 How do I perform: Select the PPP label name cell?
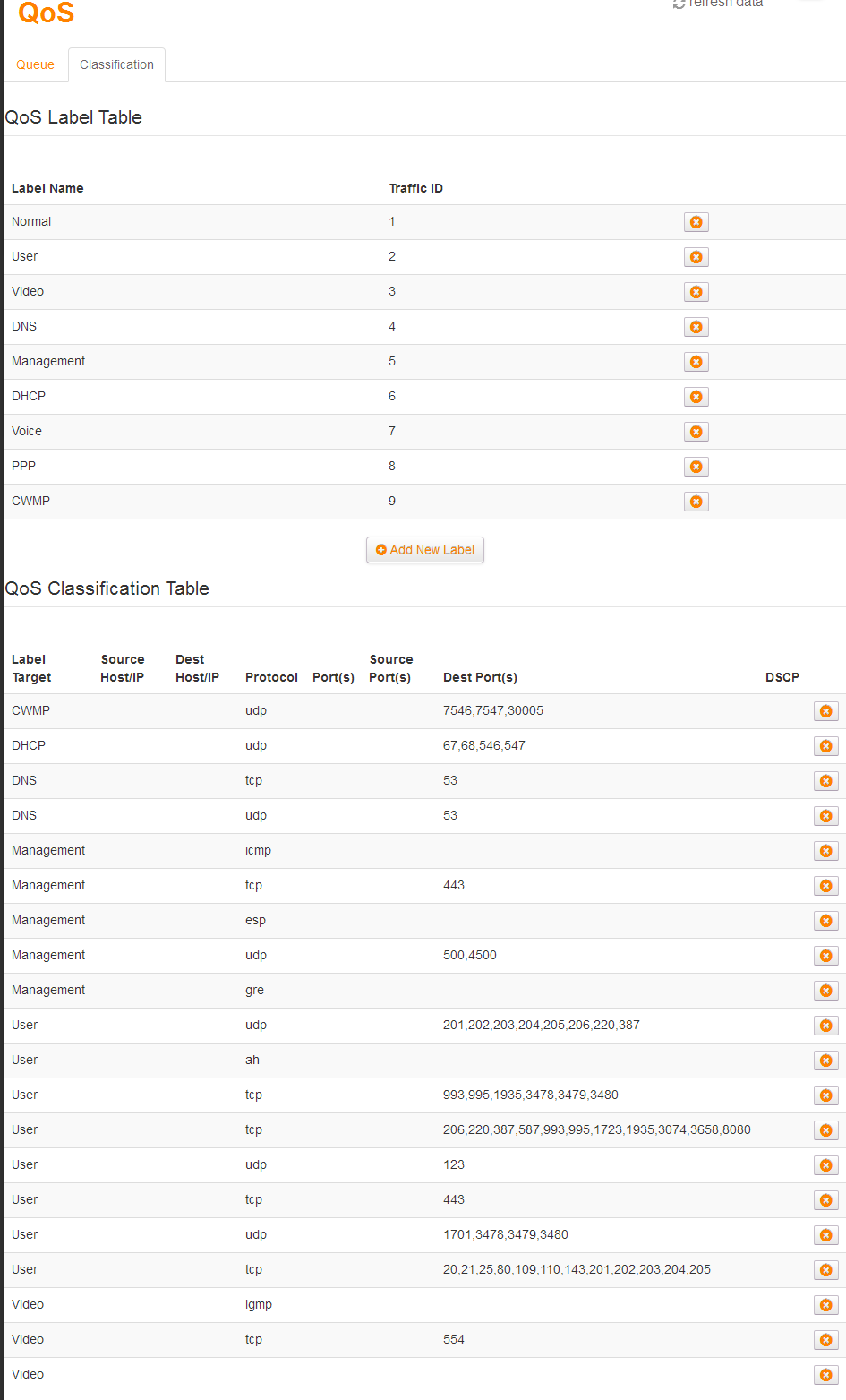tap(23, 466)
